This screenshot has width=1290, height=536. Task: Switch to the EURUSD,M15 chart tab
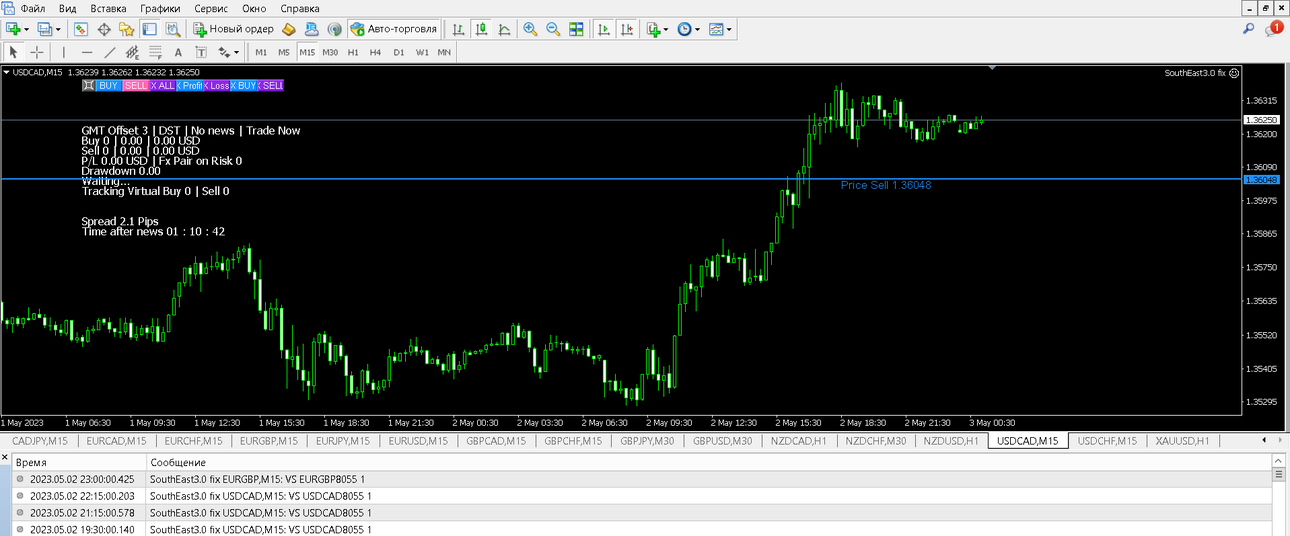click(x=420, y=441)
